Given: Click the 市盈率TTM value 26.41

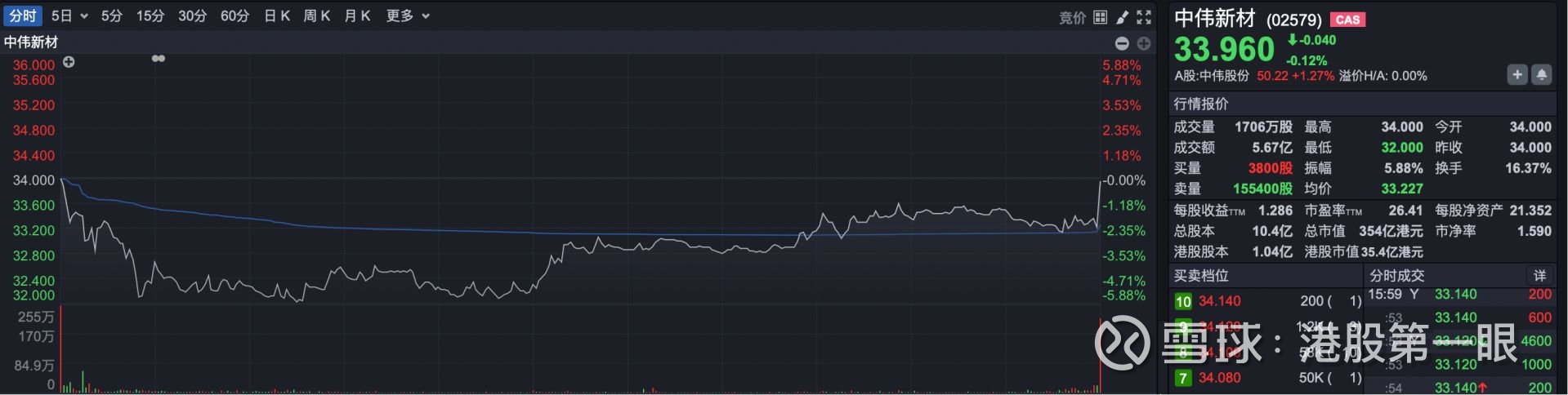Looking at the screenshot, I should [x=1405, y=210].
